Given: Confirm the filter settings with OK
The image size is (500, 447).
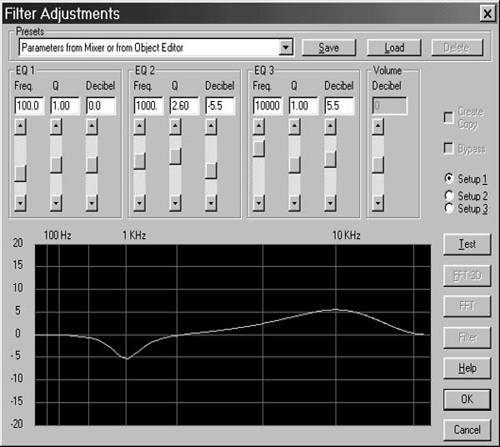Looking at the screenshot, I should click(x=467, y=399).
